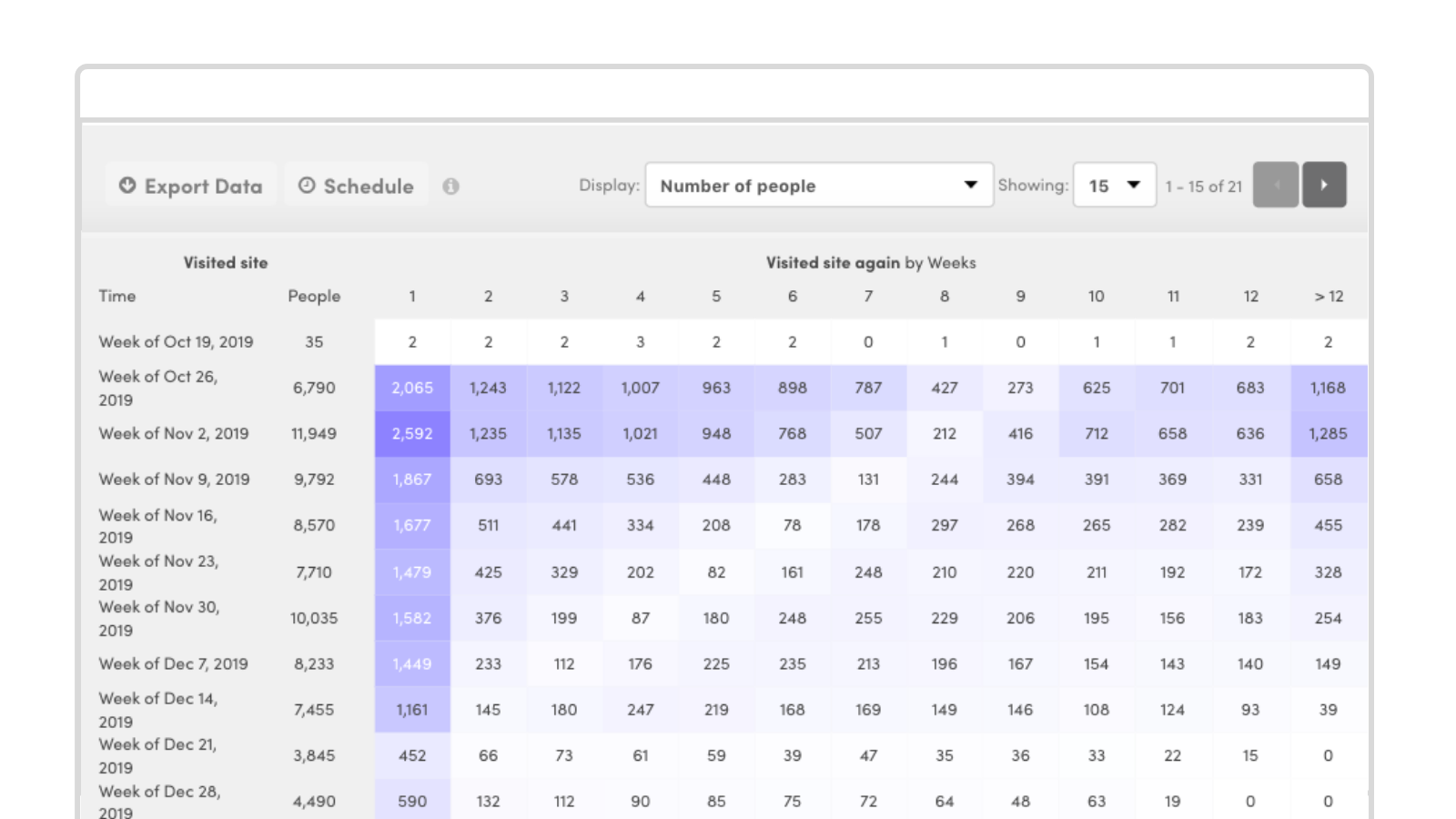Click the highlighted 2,592 cohort cell
This screenshot has height=819, width=1456.
(411, 434)
